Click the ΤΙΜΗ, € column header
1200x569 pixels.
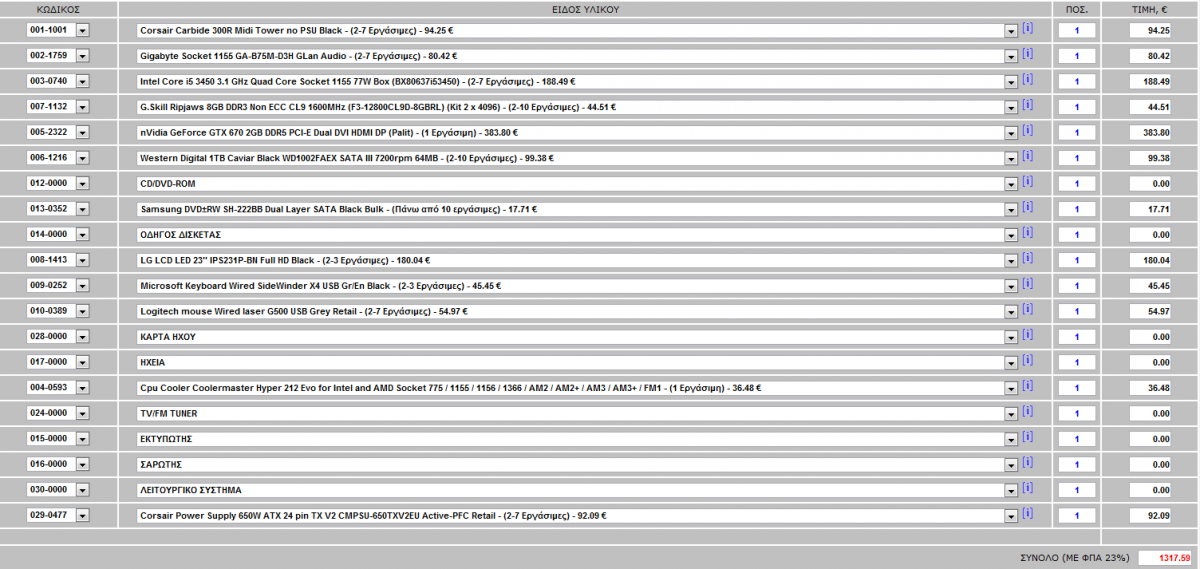pyautogui.click(x=1150, y=9)
